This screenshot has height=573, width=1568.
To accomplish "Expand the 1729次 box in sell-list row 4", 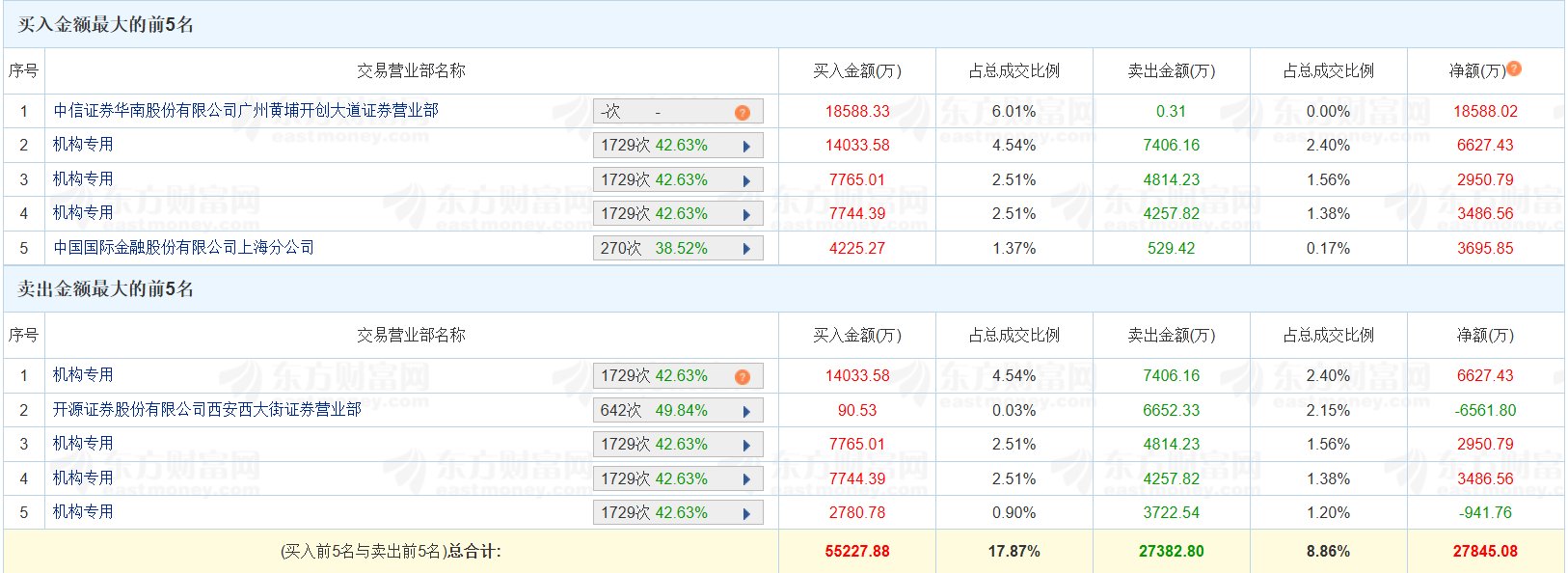I will pos(677,479).
